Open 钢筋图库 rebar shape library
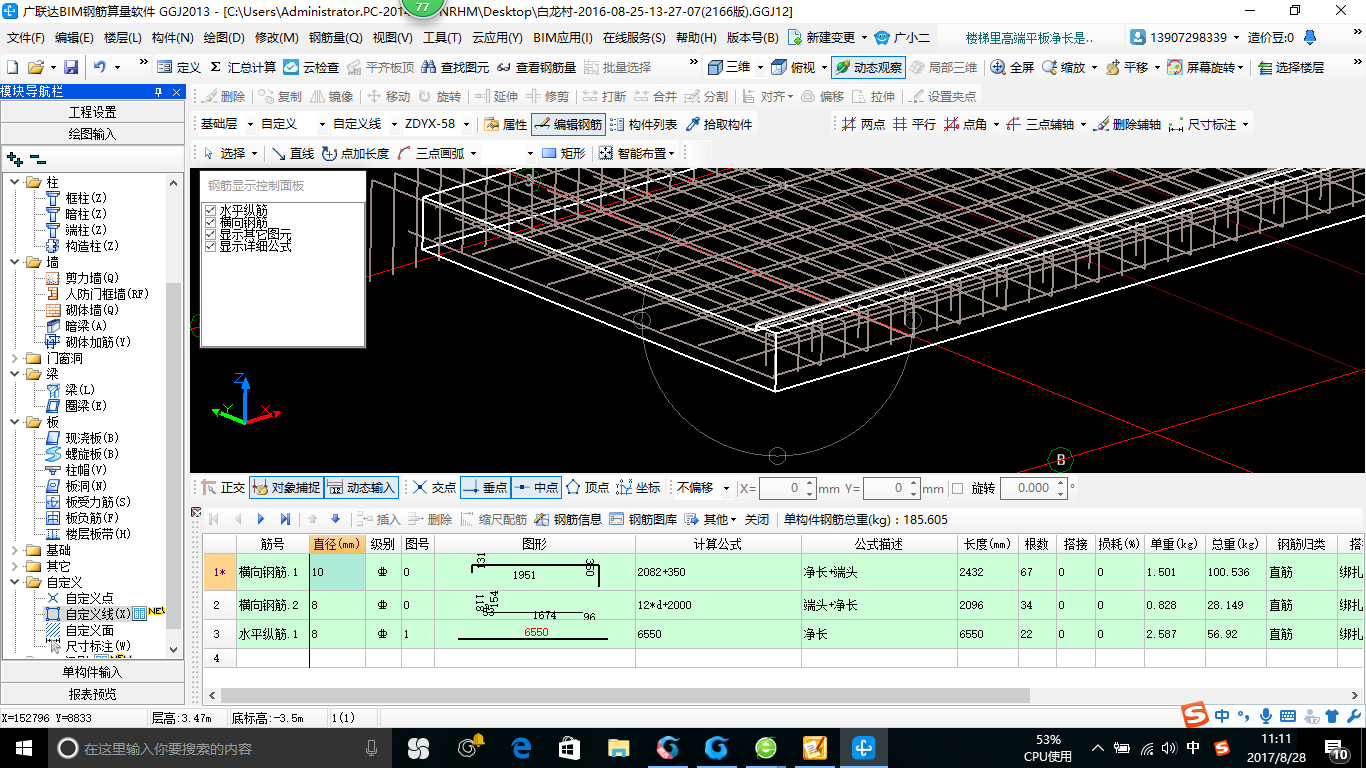 pos(643,519)
